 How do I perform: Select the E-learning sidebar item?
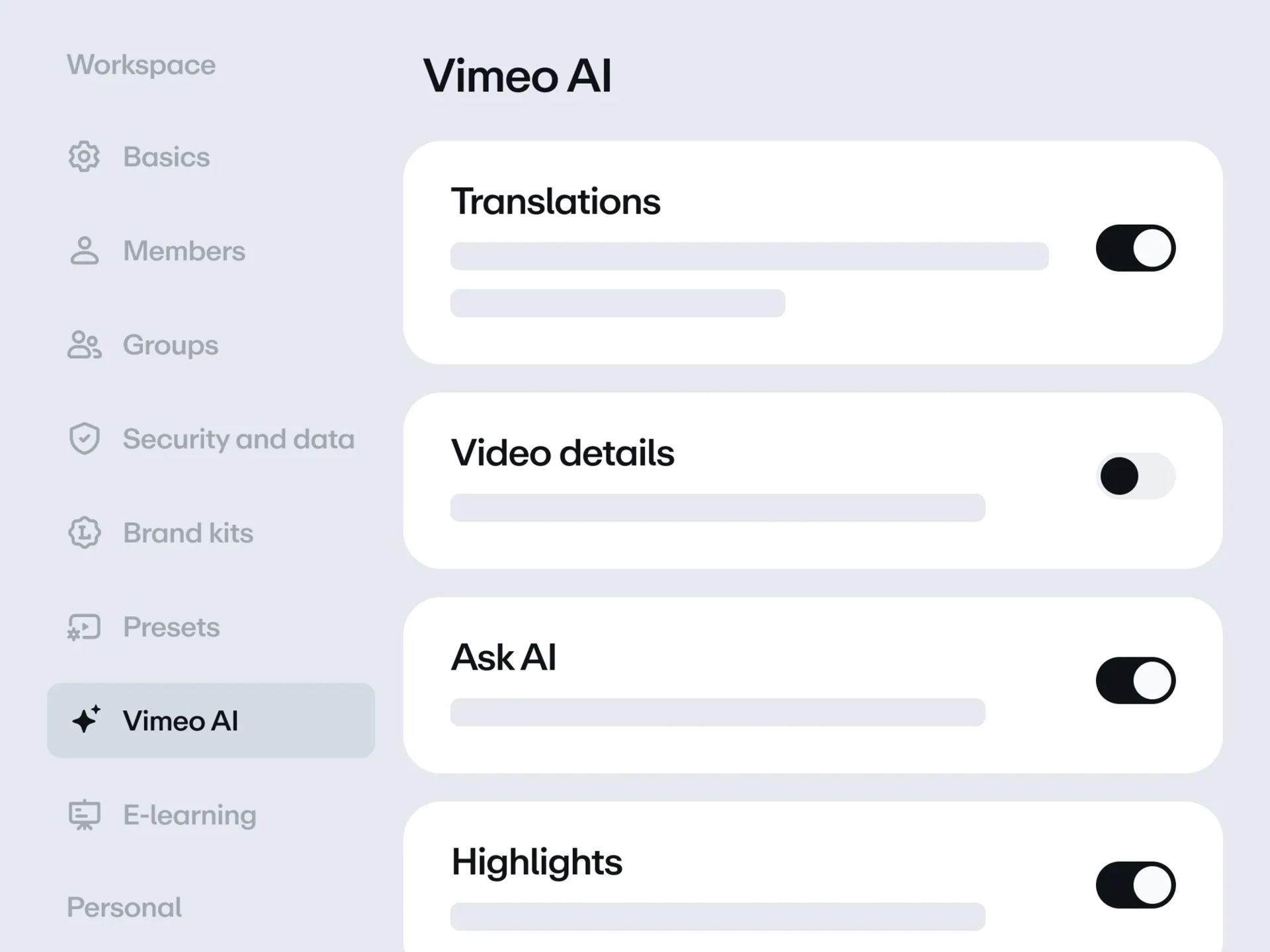pyautogui.click(x=189, y=814)
